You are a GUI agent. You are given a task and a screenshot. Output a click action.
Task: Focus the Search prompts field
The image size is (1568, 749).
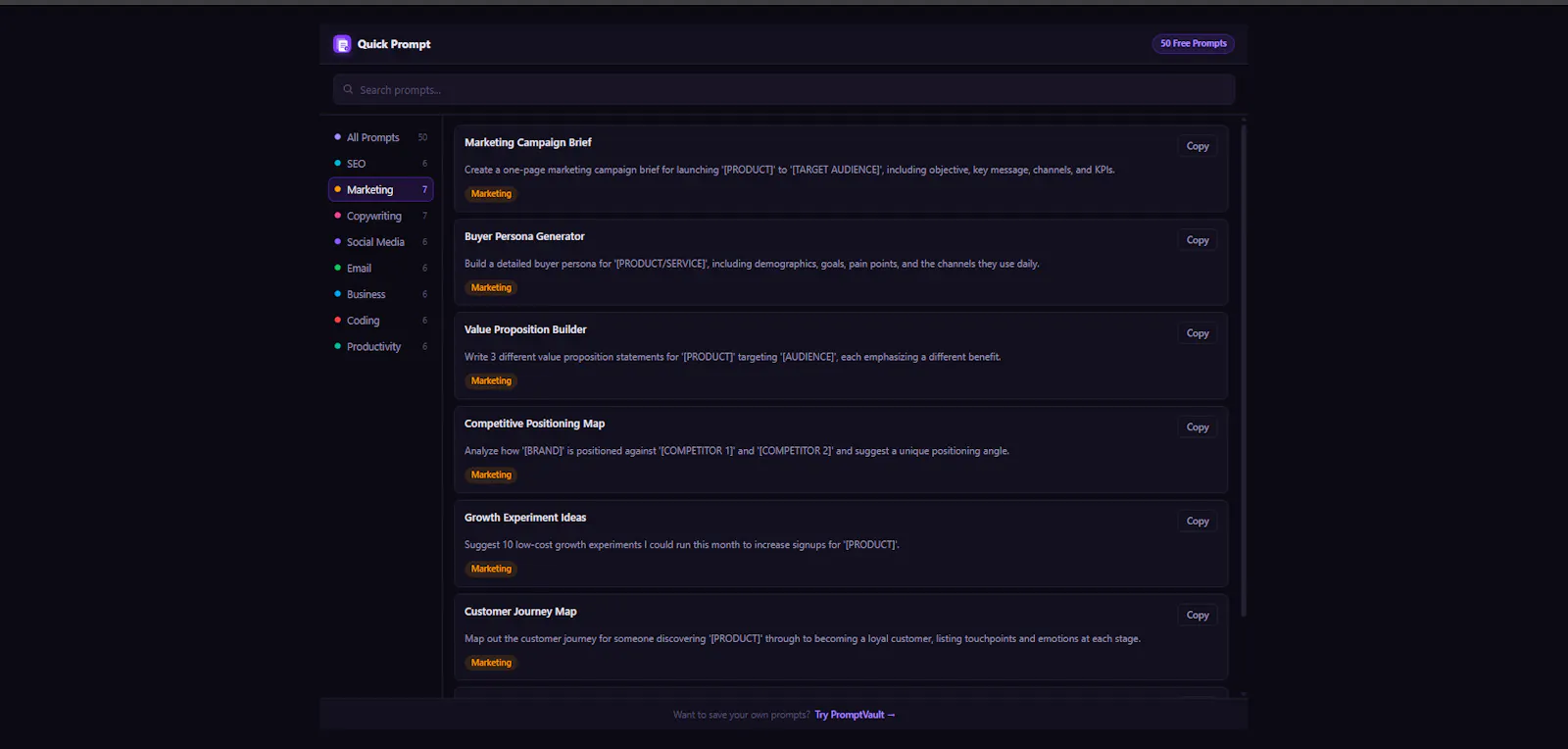click(x=784, y=89)
